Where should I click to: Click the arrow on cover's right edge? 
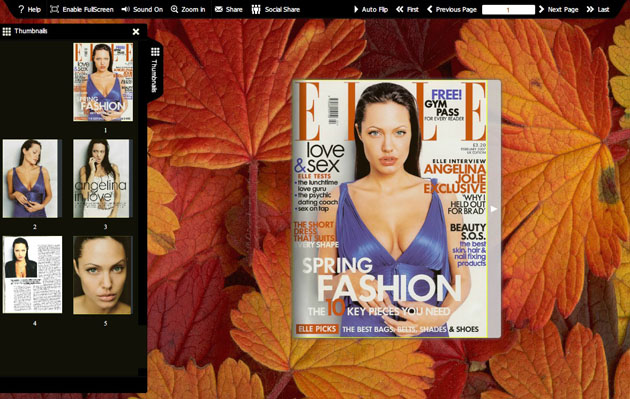(x=494, y=209)
